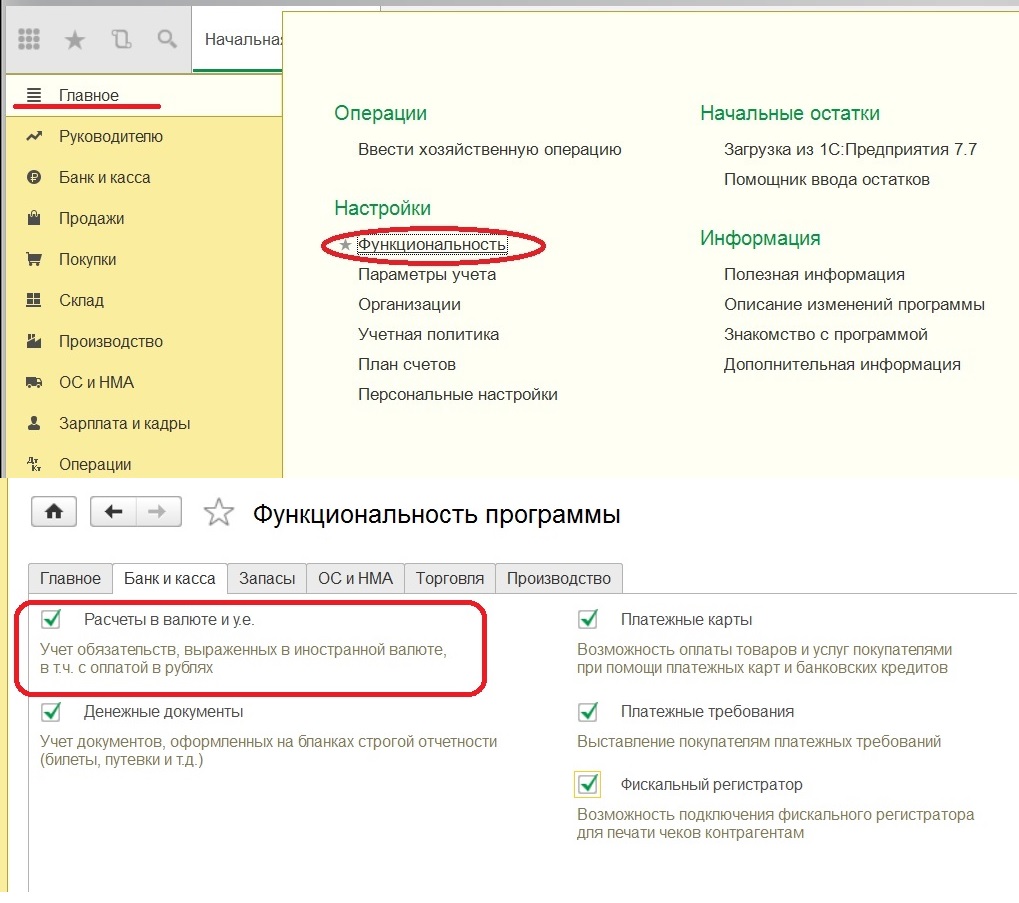Click the Банк и касса ruble icon
The height and width of the screenshot is (903, 1019).
34,177
